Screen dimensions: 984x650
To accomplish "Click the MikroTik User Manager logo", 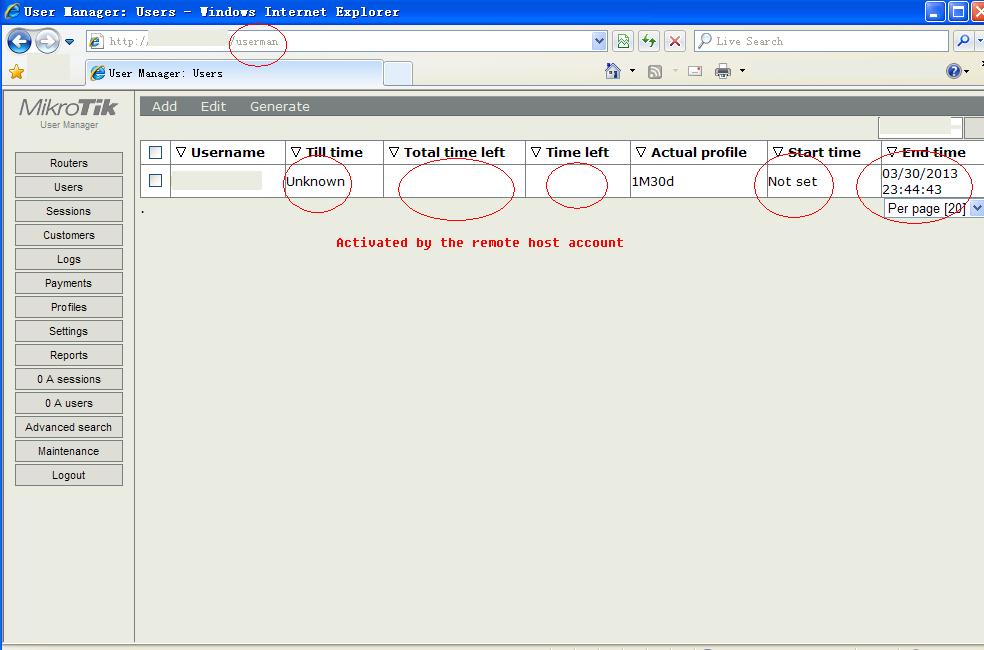I will click(x=68, y=114).
